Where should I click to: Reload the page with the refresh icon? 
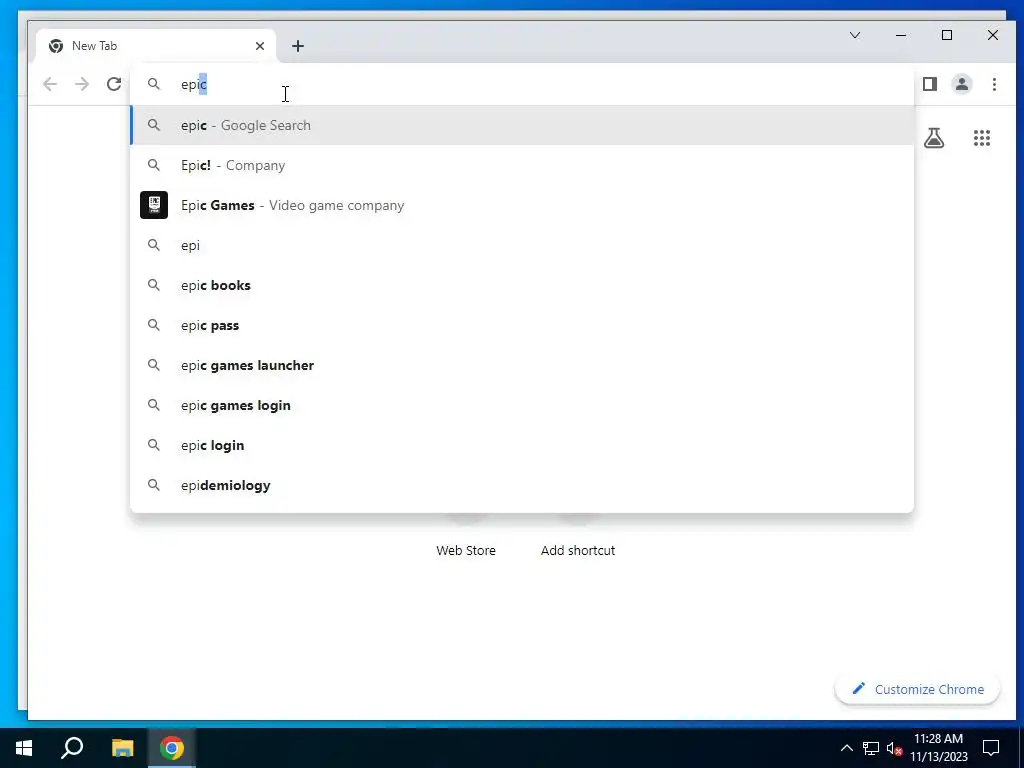[x=114, y=84]
